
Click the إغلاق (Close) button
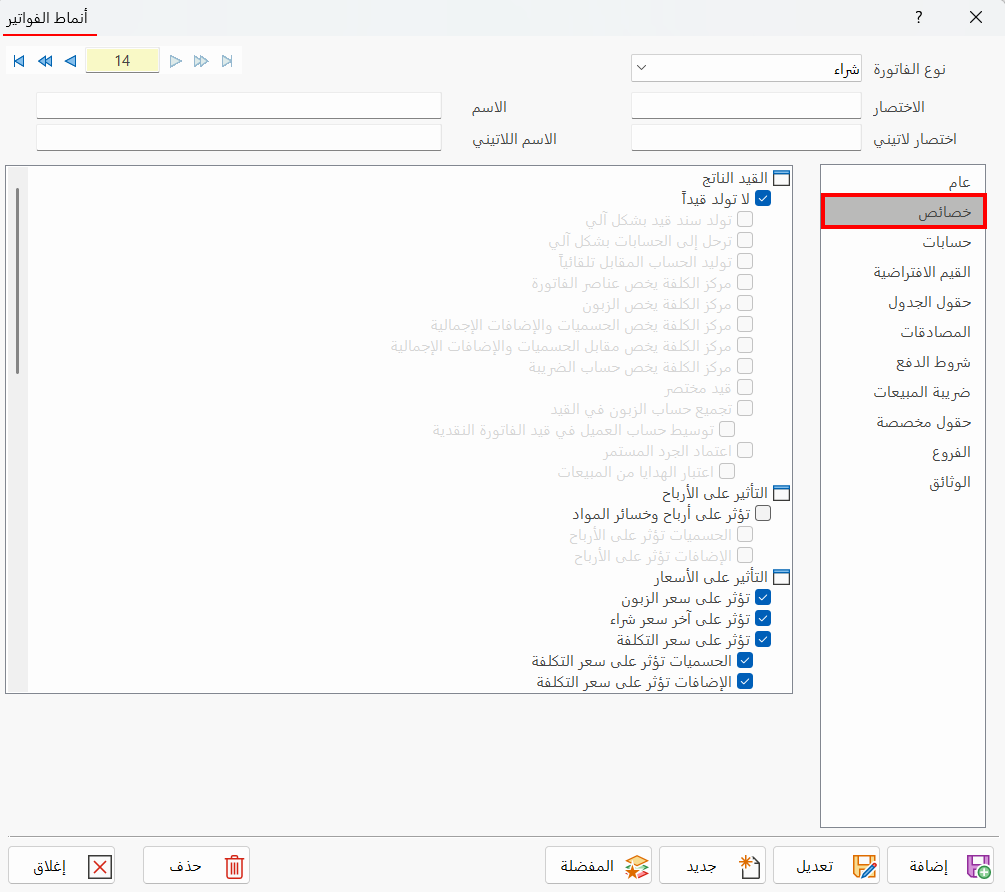pos(62,866)
